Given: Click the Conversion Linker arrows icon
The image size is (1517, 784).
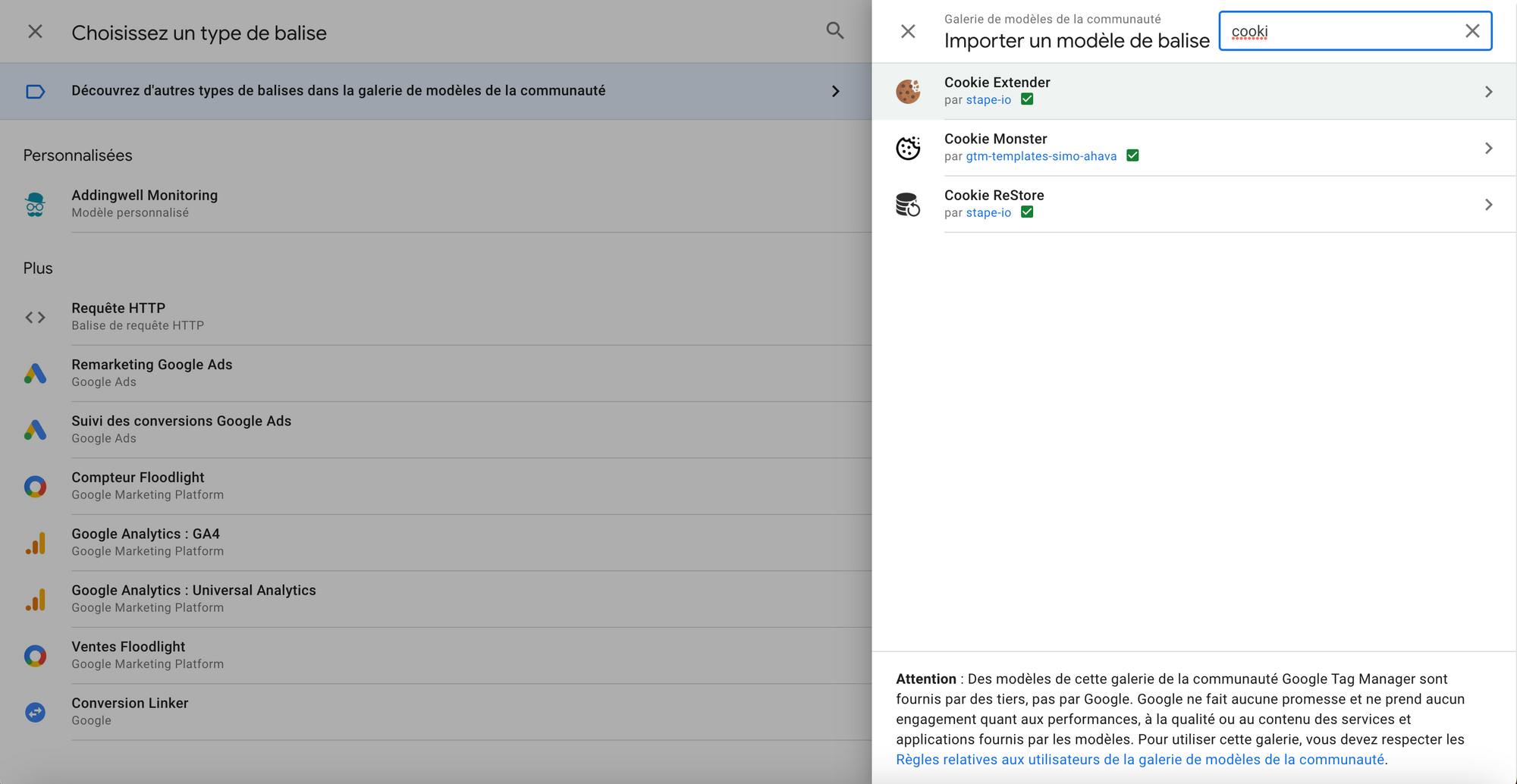Looking at the screenshot, I should coord(35,712).
